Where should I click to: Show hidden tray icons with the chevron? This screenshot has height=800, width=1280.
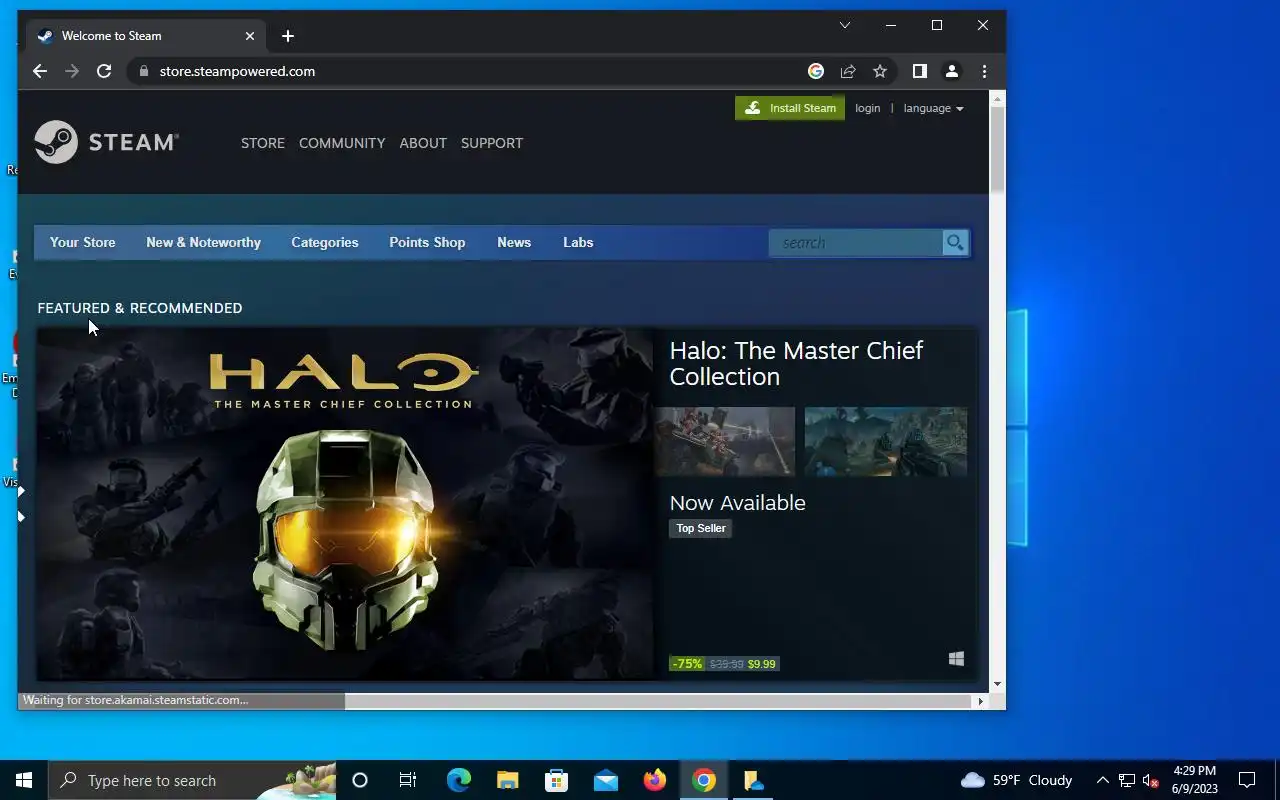[x=1102, y=780]
